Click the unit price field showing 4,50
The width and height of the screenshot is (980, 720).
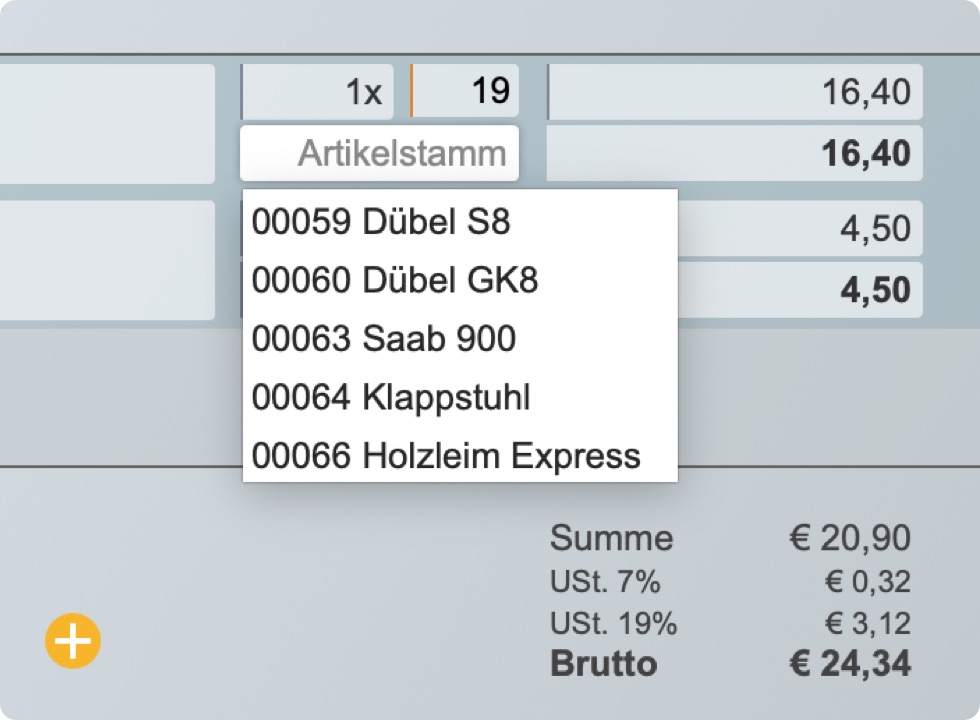click(800, 229)
